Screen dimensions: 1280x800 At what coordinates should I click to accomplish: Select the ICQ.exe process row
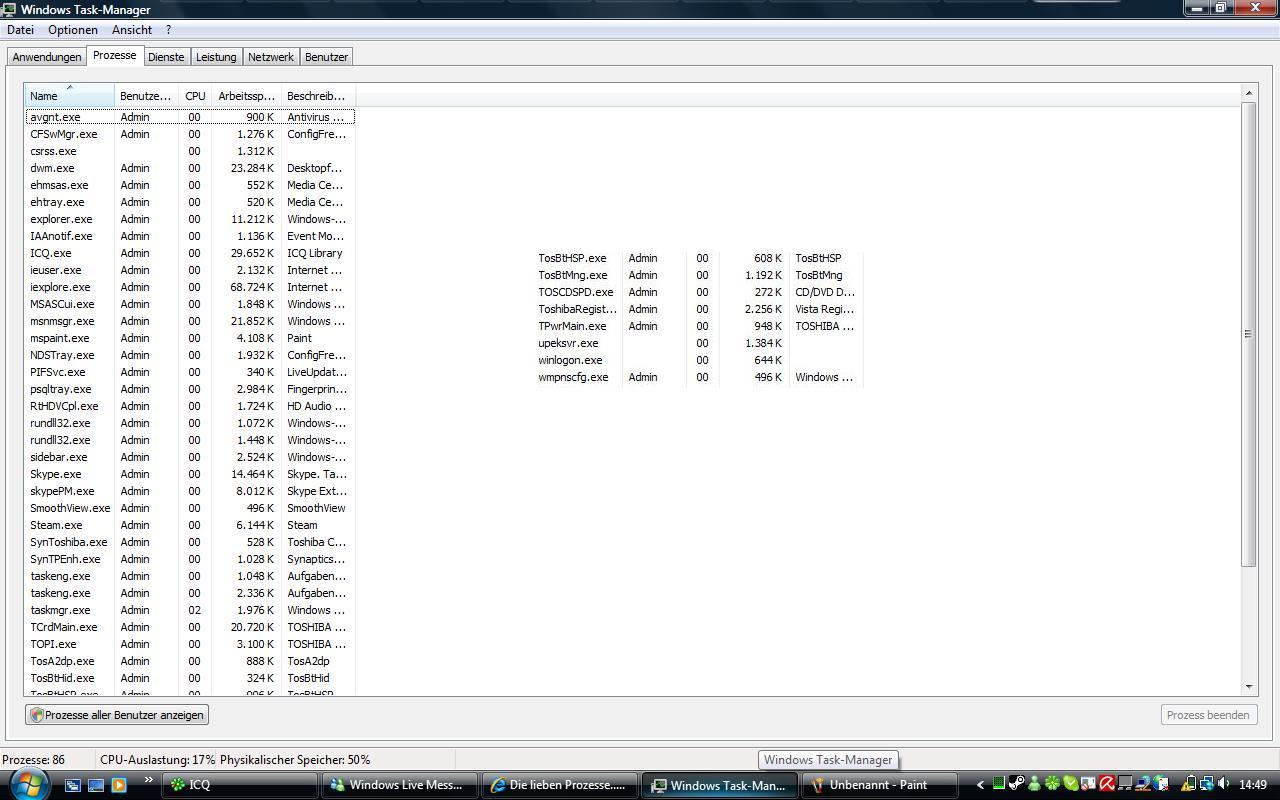click(190, 253)
